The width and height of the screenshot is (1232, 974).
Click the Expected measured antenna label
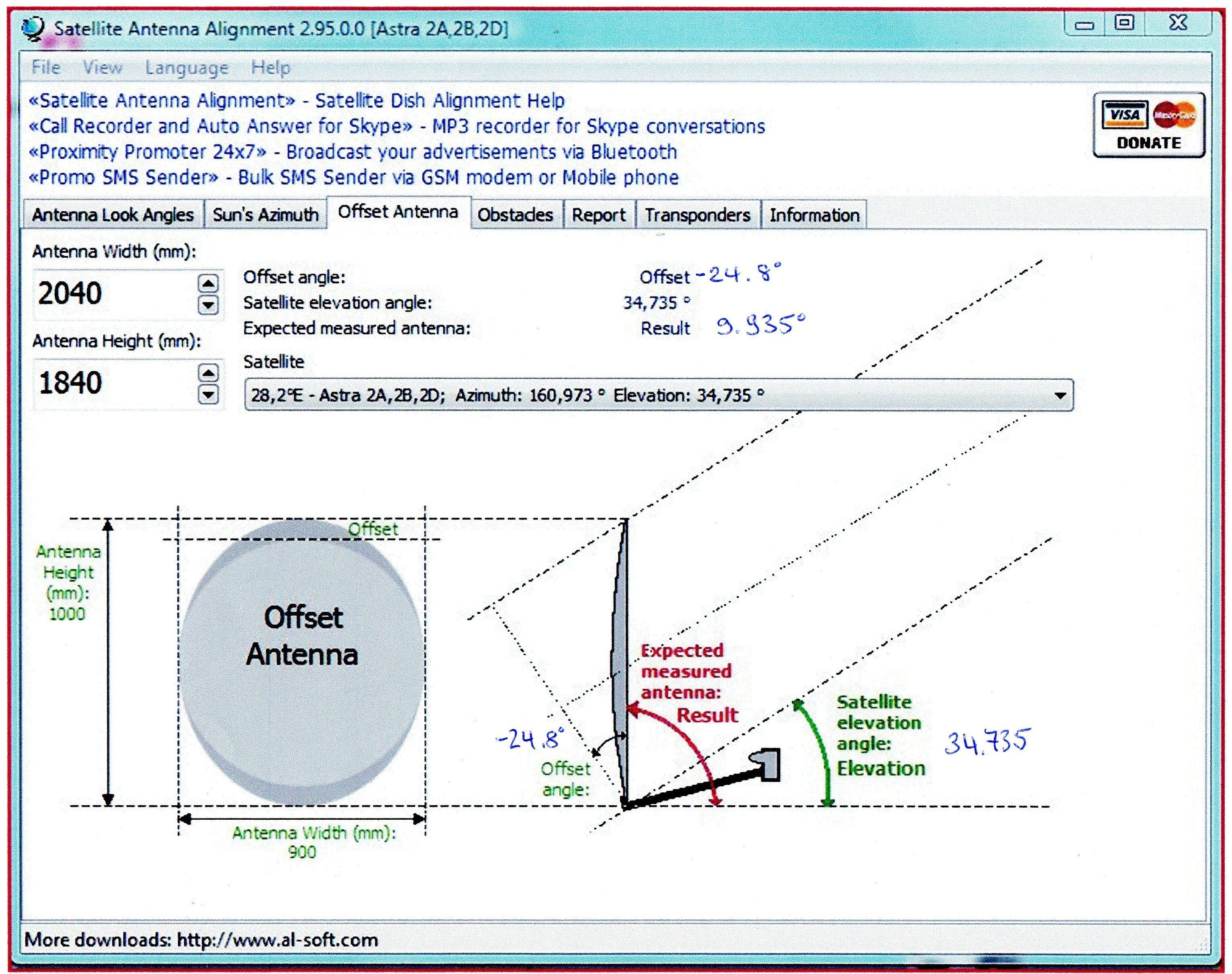coord(357,328)
